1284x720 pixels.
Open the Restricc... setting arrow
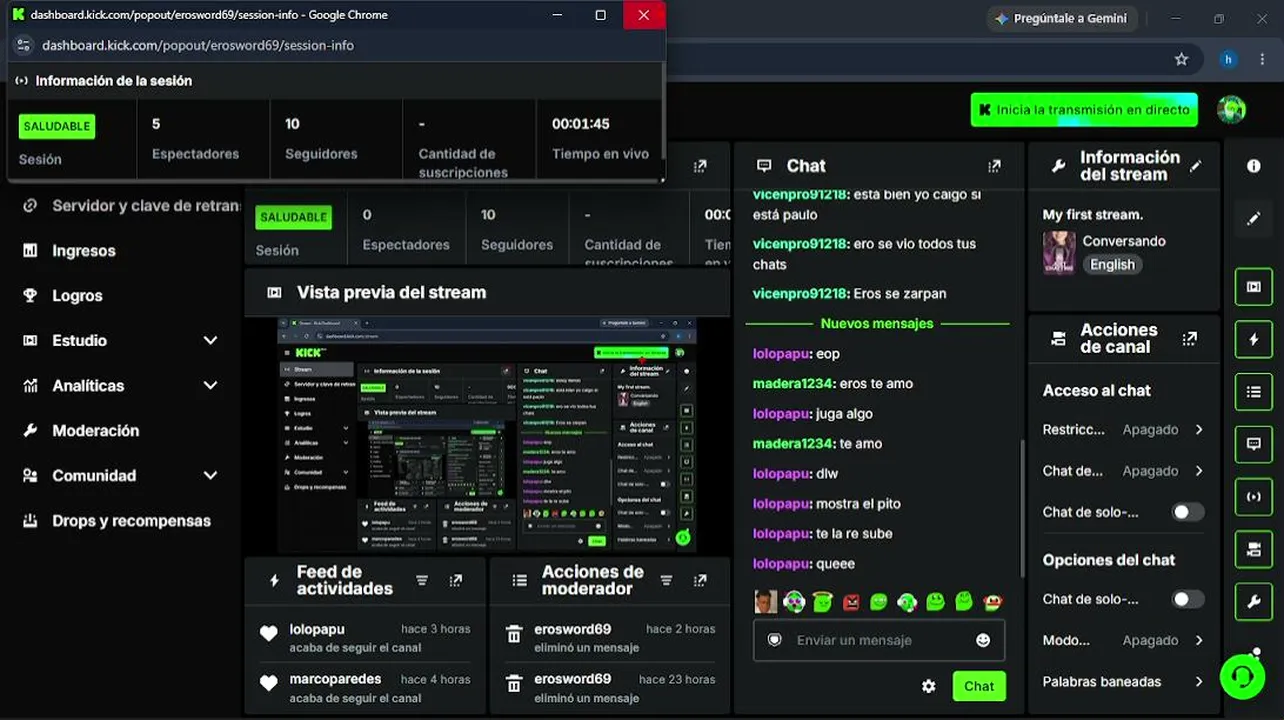pos(1199,430)
